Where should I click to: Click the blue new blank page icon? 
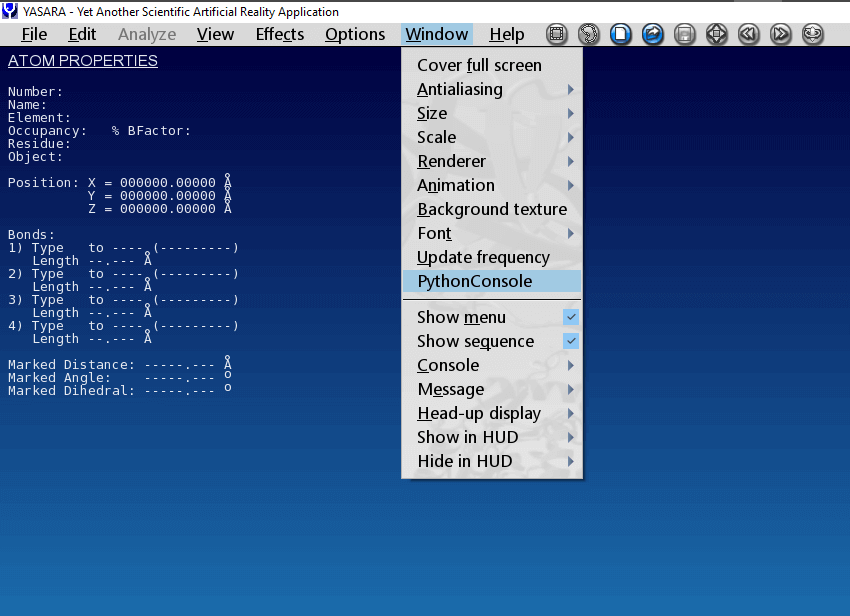pyautogui.click(x=621, y=34)
